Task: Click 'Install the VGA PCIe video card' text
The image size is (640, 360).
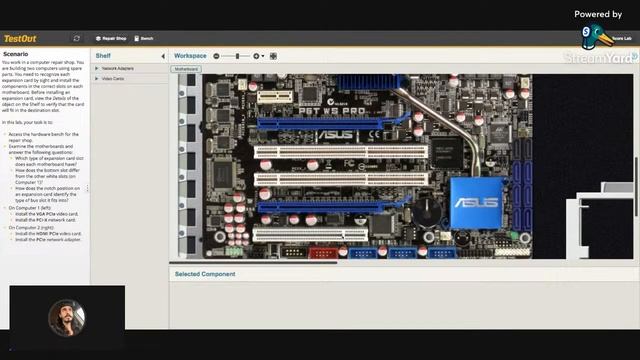Action: point(47,214)
